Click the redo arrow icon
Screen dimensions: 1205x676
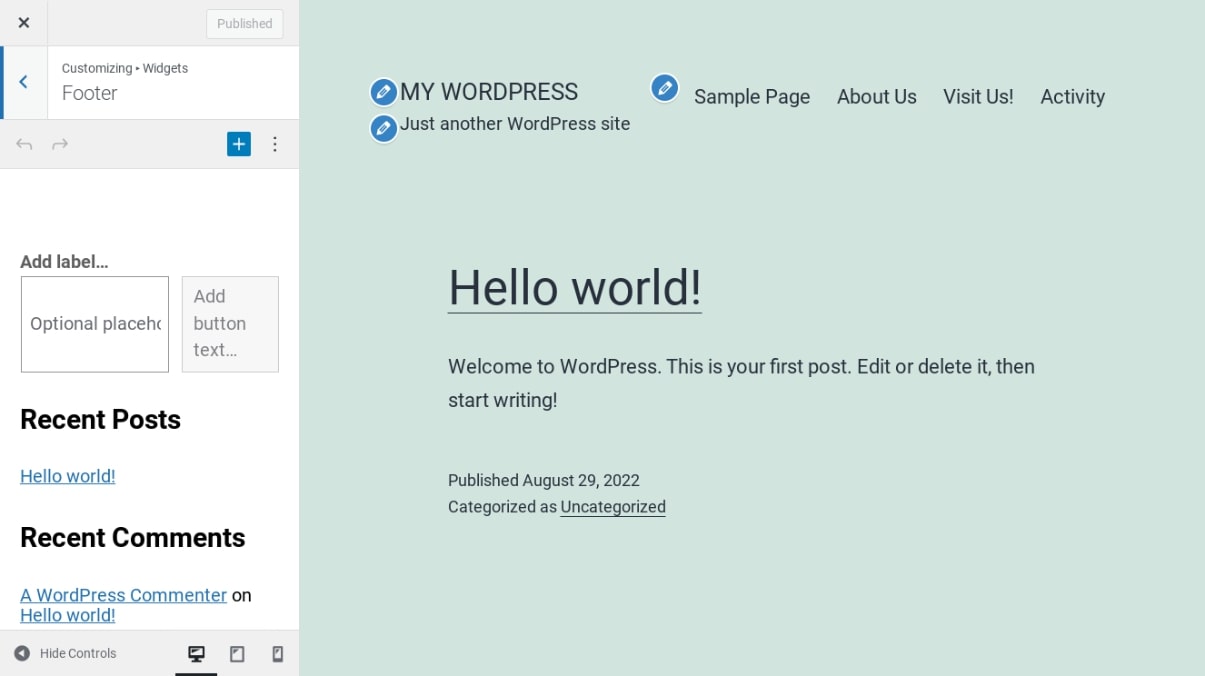pyautogui.click(x=60, y=145)
